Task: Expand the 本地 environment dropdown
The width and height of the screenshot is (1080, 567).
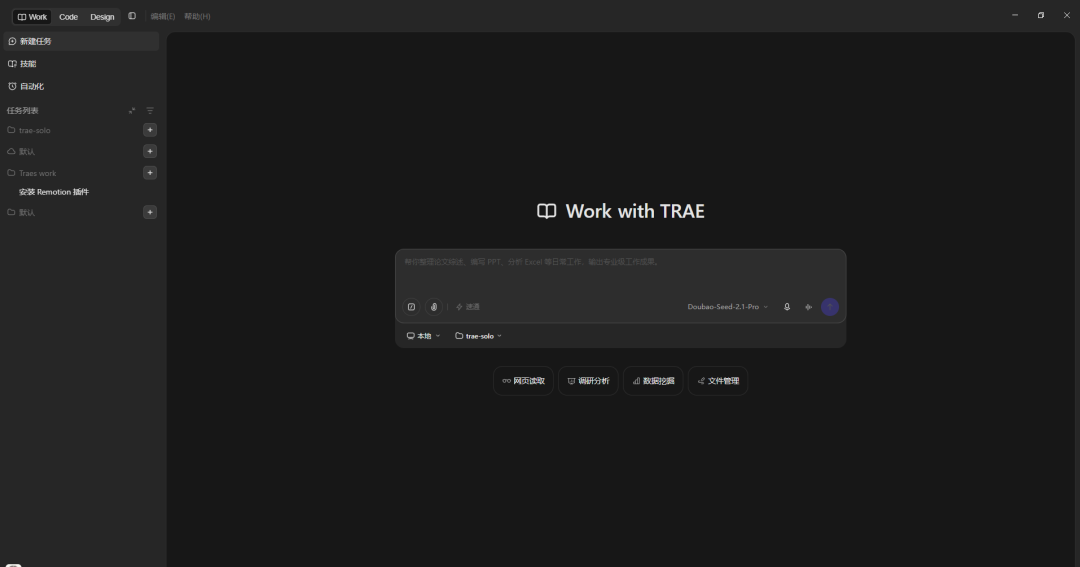Action: pyautogui.click(x=423, y=336)
